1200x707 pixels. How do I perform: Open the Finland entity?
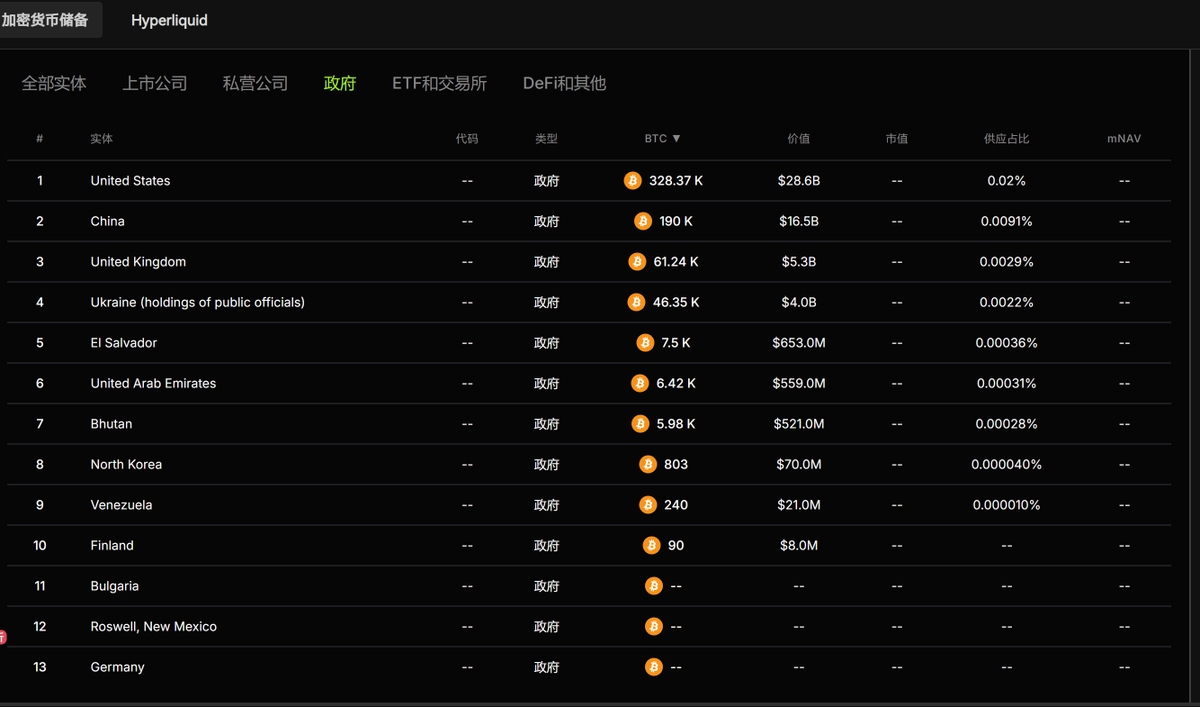(112, 545)
